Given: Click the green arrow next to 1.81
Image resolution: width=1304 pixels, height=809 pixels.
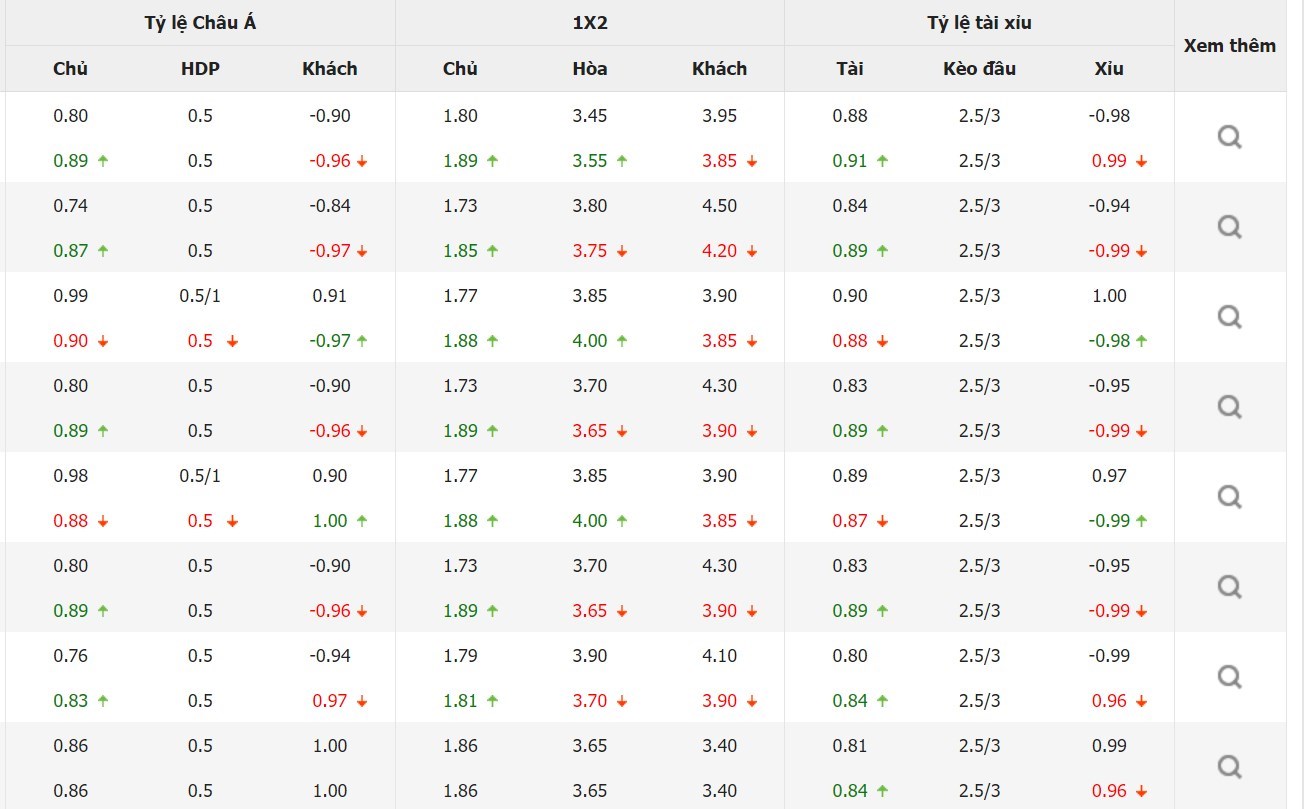Looking at the screenshot, I should pyautogui.click(x=492, y=701).
